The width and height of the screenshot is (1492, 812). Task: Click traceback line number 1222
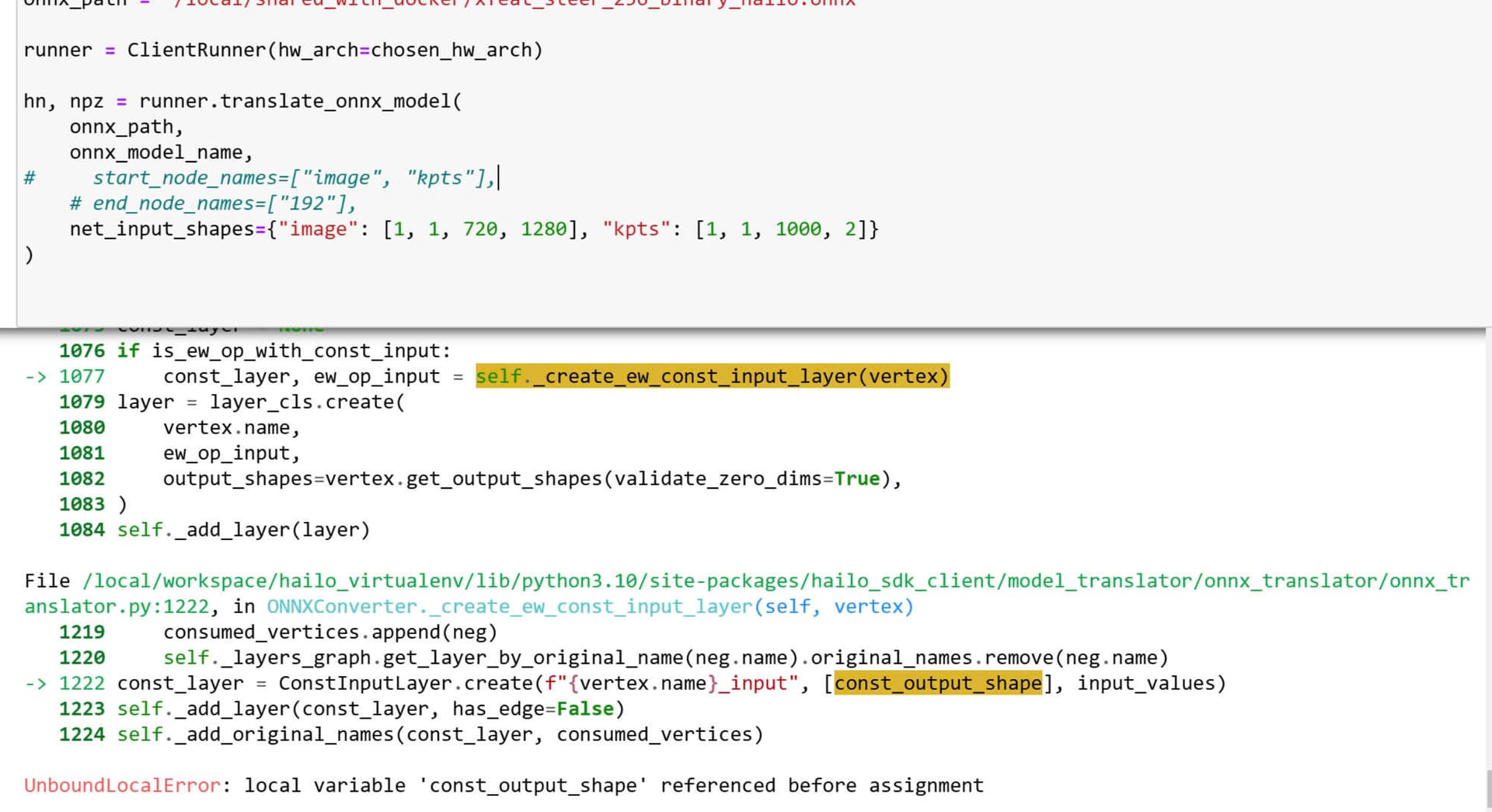point(82,684)
